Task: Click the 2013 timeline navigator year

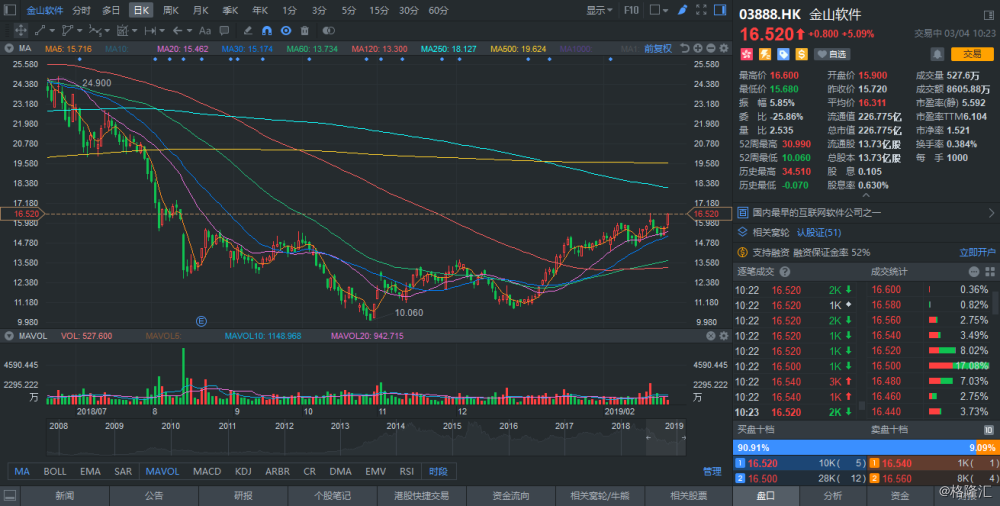Action: tap(340, 425)
